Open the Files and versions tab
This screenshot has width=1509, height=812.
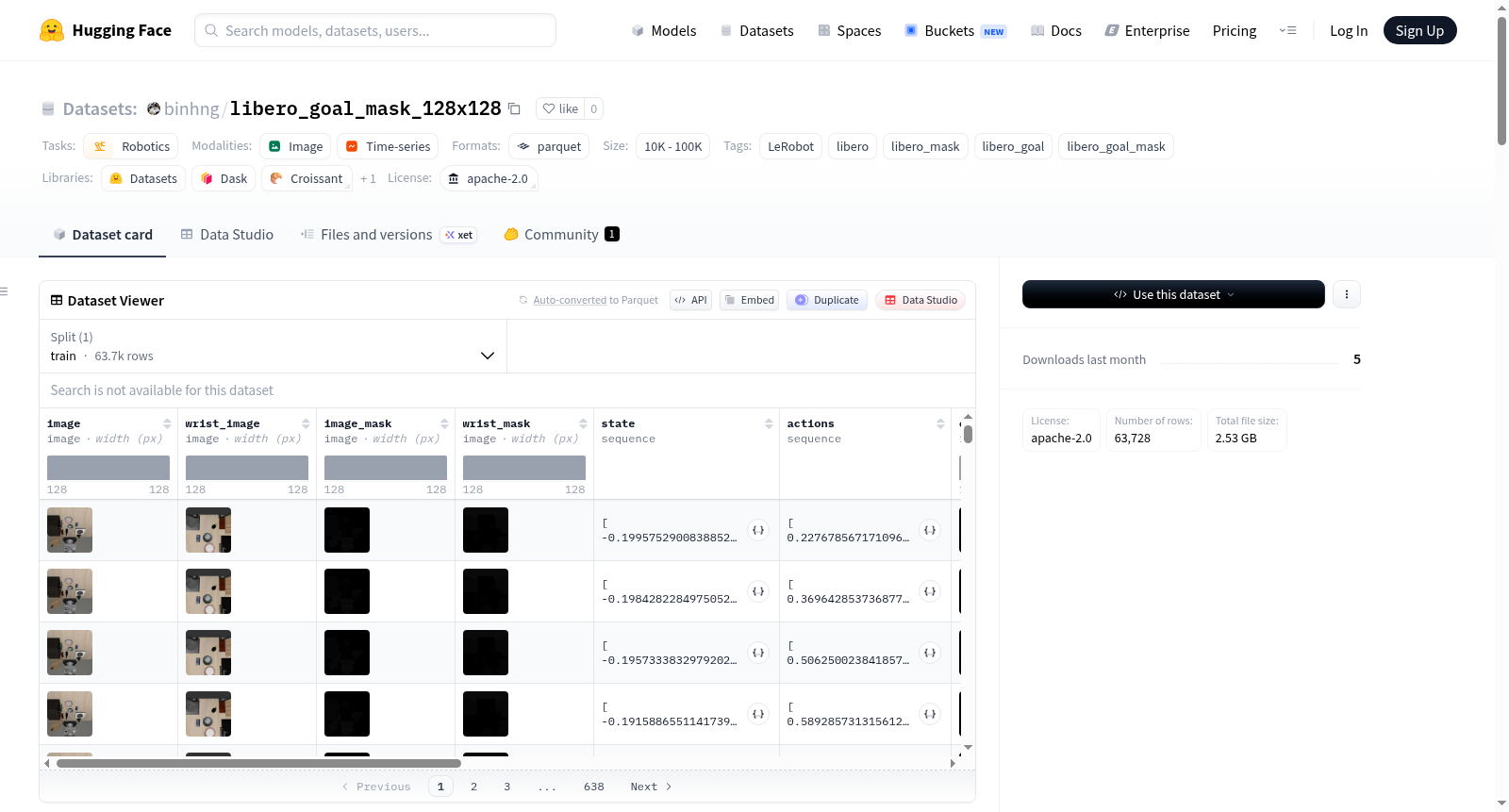(x=389, y=235)
